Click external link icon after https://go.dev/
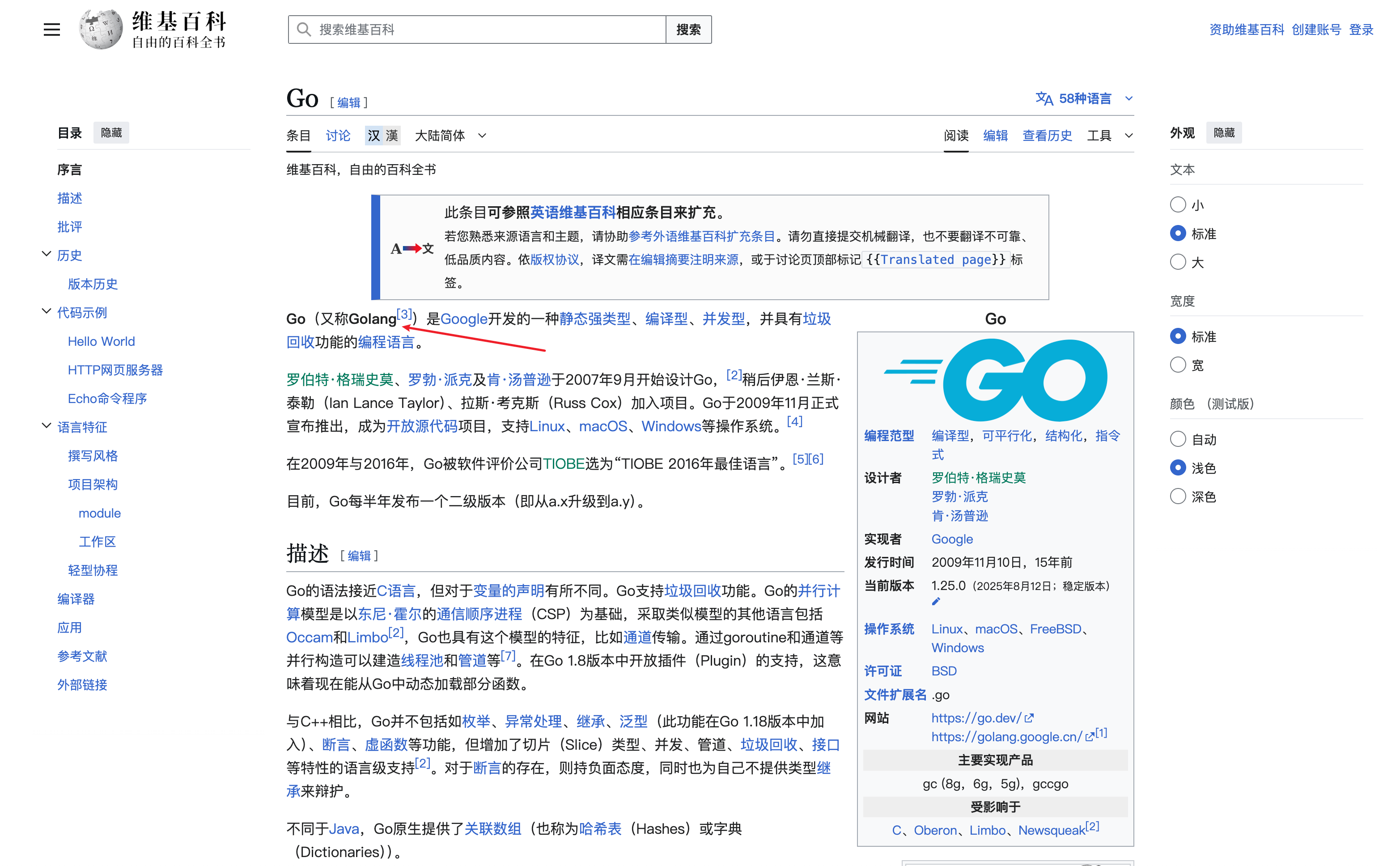Image resolution: width=1400 pixels, height=866 pixels. (x=1029, y=718)
